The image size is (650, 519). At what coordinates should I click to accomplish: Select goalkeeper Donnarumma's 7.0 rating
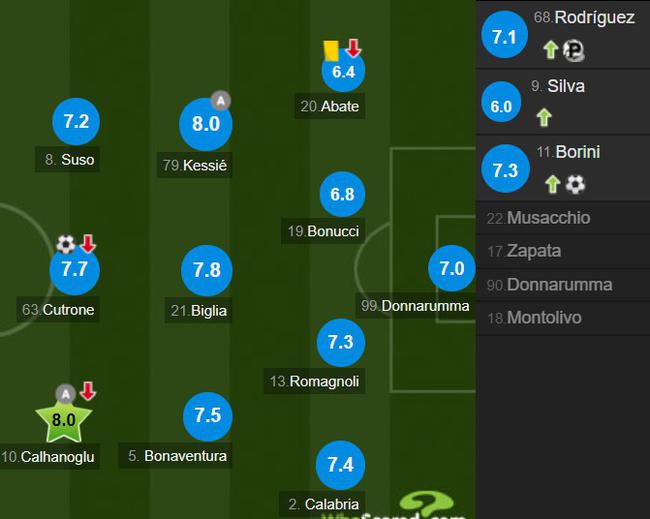click(452, 268)
